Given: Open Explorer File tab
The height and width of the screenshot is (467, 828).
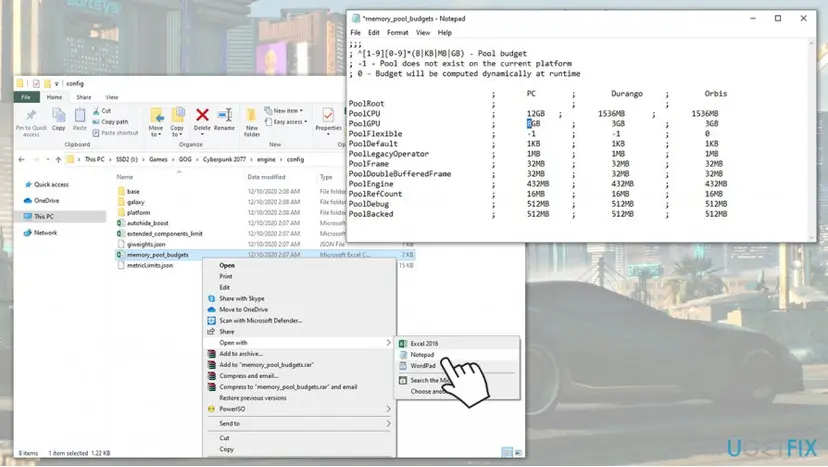Looking at the screenshot, I should click(x=26, y=97).
